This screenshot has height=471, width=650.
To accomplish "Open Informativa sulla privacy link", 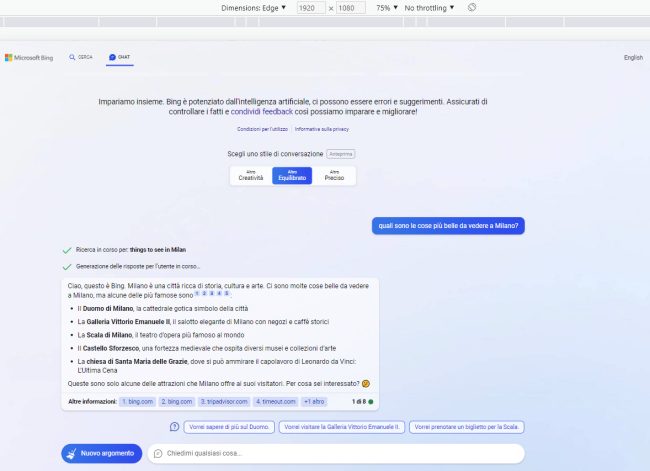I will point(322,129).
